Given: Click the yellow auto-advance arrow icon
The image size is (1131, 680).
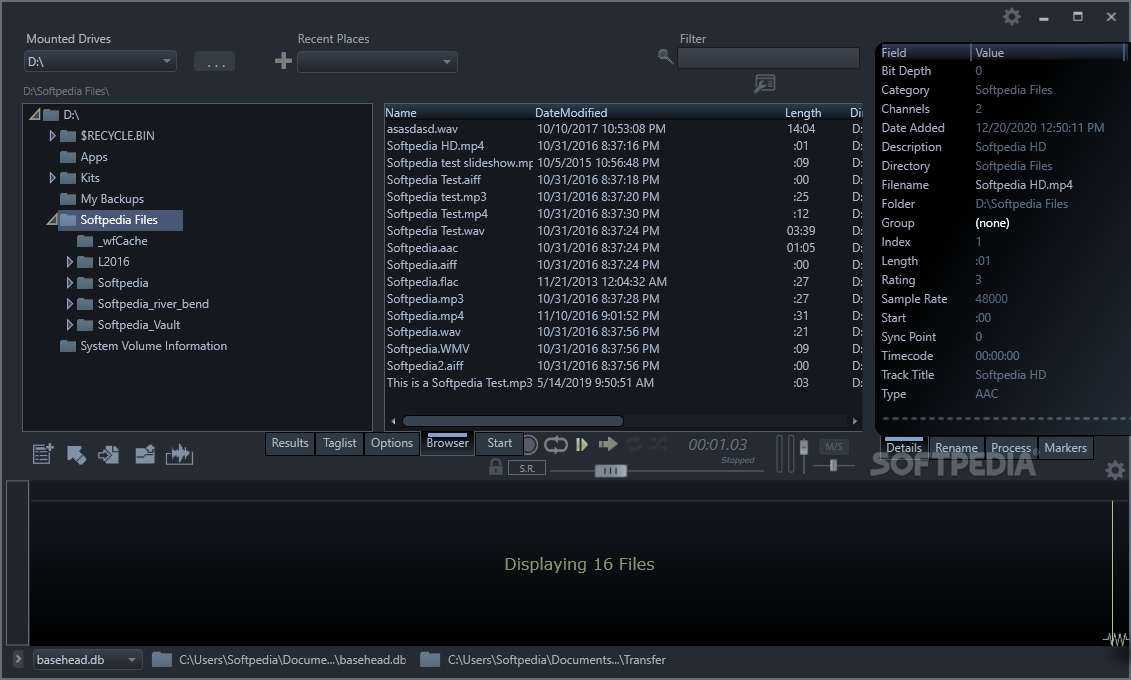Looking at the screenshot, I should (608, 443).
